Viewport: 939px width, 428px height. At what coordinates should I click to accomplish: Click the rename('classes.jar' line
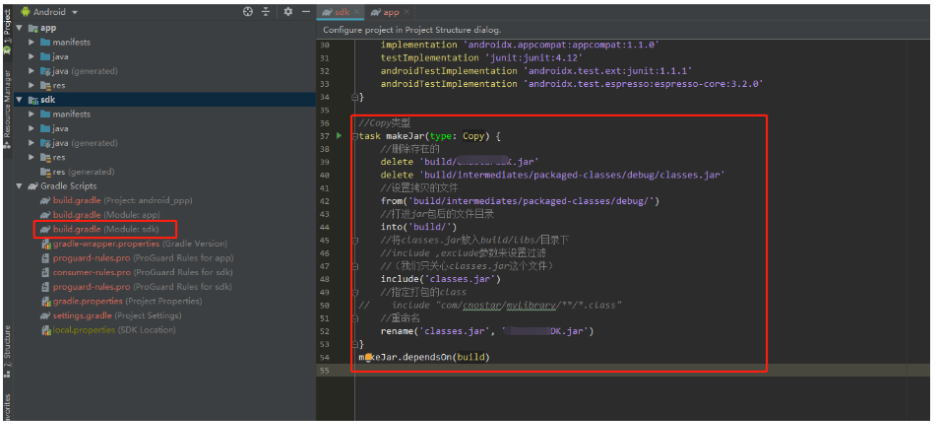pyautogui.click(x=487, y=331)
